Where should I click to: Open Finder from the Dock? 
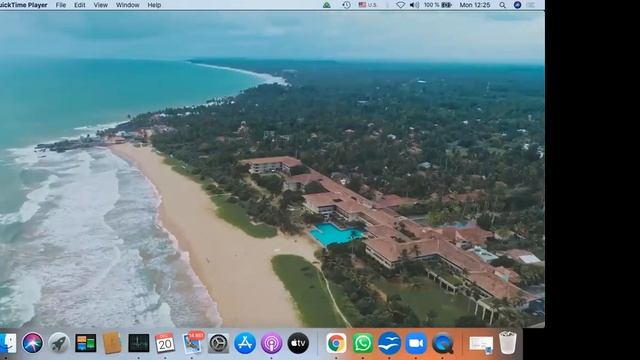[8, 343]
